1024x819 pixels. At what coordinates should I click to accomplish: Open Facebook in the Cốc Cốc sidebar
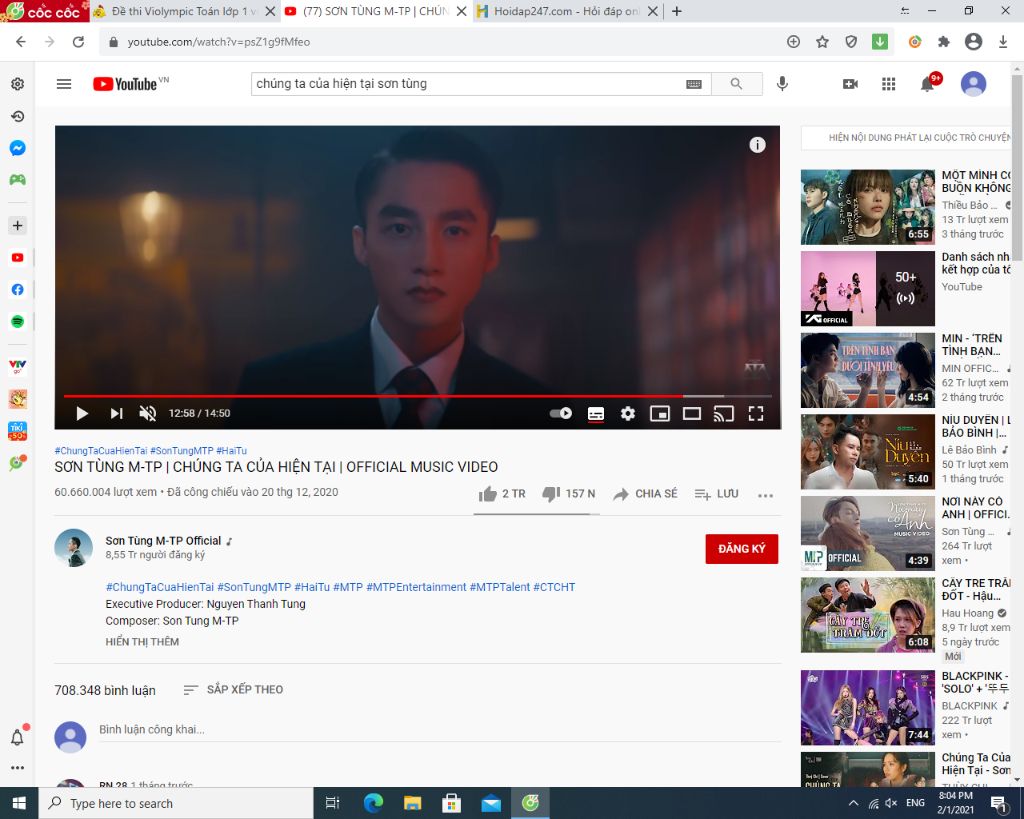18,289
